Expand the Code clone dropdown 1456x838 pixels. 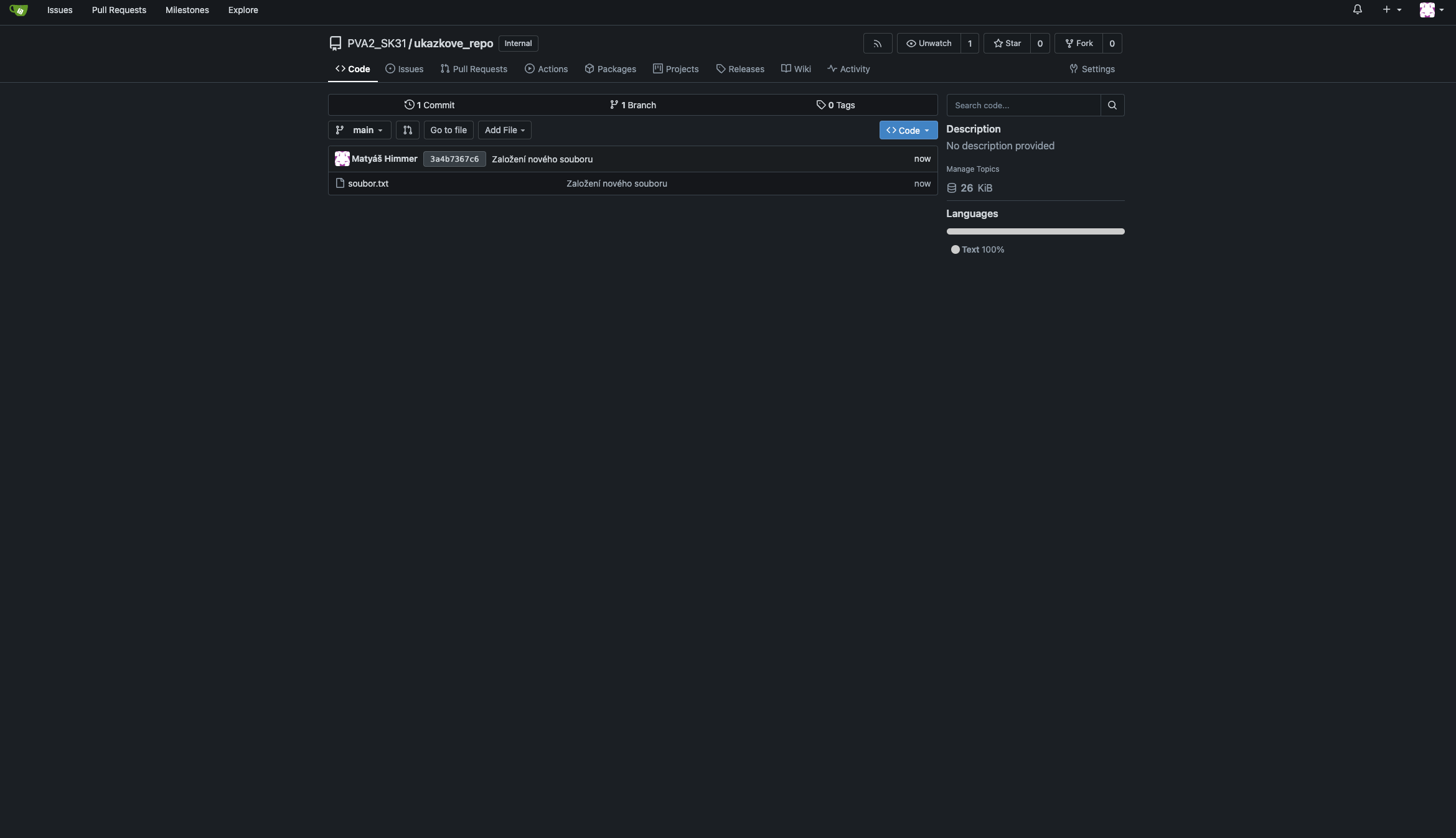click(908, 130)
